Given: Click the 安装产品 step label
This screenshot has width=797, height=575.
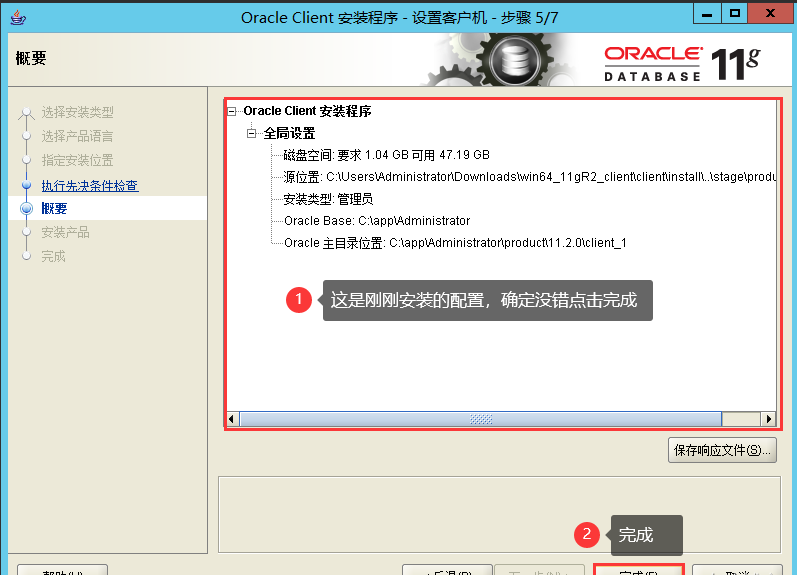Looking at the screenshot, I should click(x=66, y=232).
